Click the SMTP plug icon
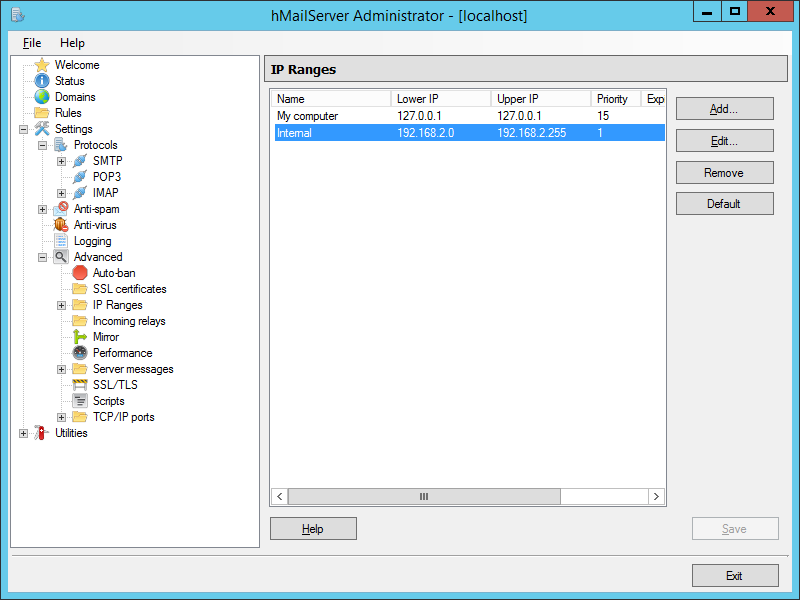Image resolution: width=800 pixels, height=600 pixels. 80,161
